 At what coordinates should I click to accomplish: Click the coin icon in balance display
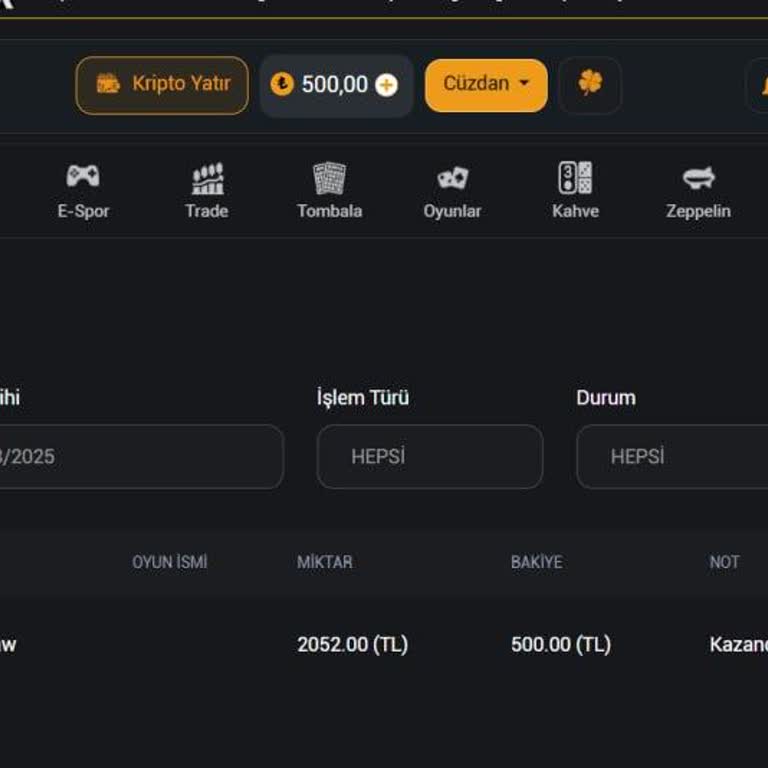coord(282,85)
